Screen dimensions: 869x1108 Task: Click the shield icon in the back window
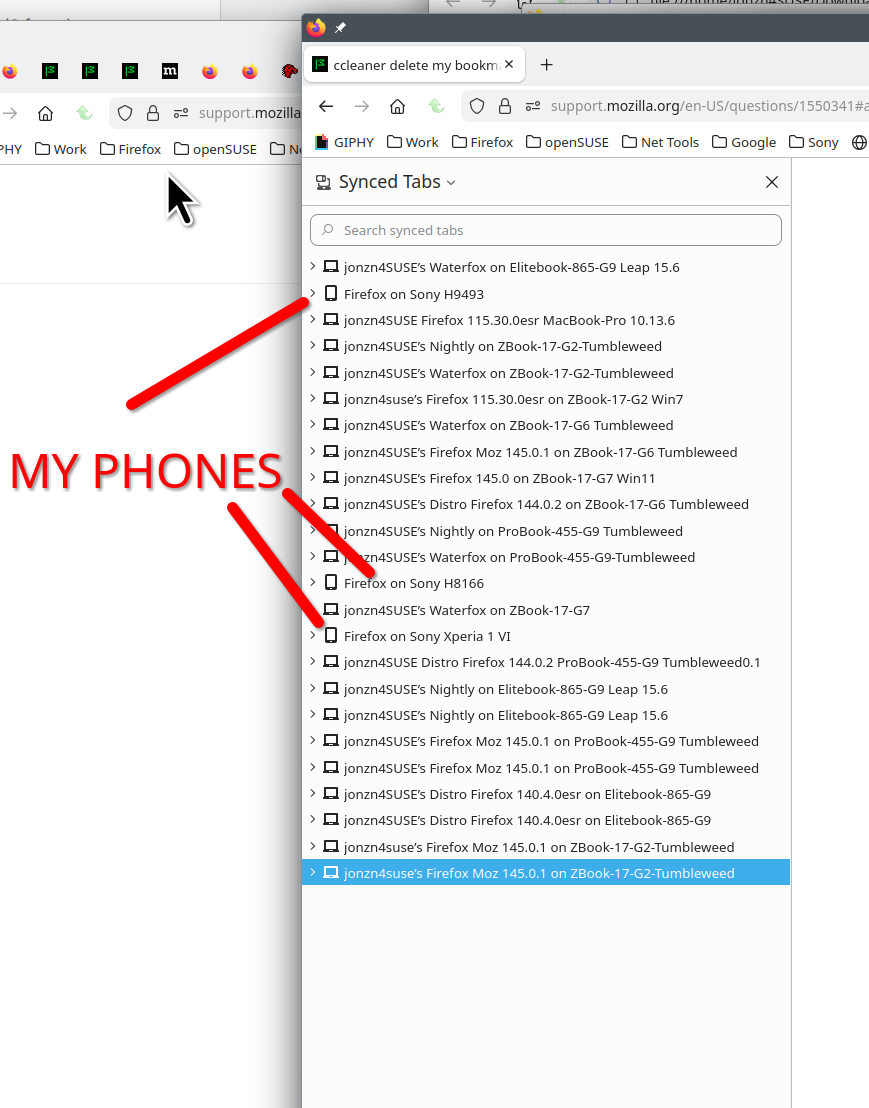[125, 113]
